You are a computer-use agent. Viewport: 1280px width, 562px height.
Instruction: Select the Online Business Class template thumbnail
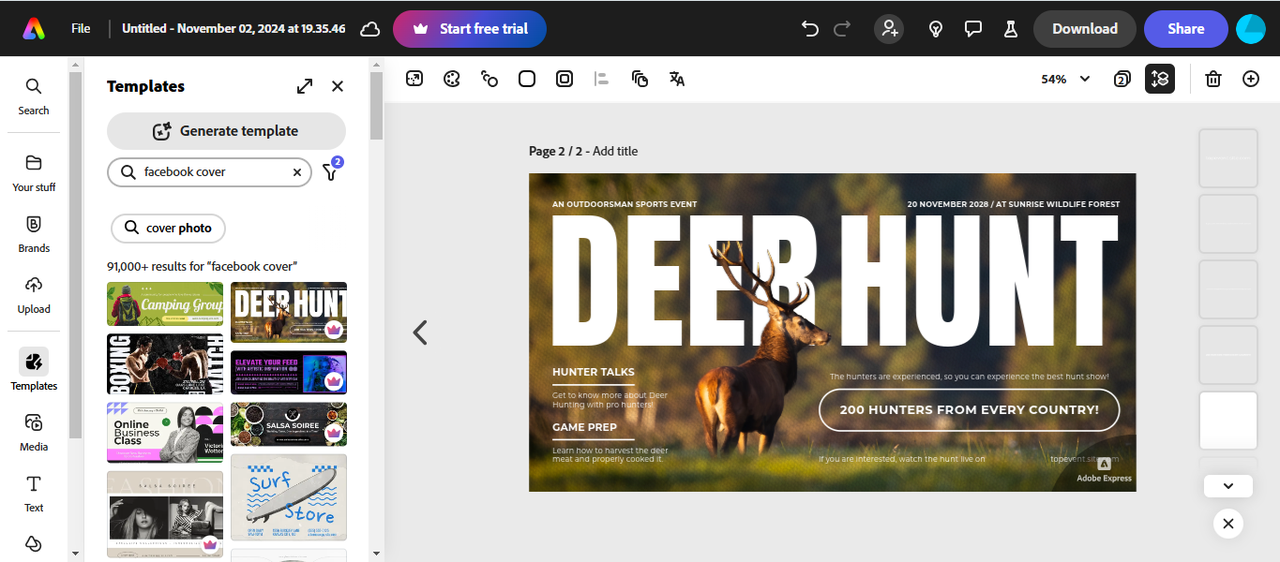point(165,432)
